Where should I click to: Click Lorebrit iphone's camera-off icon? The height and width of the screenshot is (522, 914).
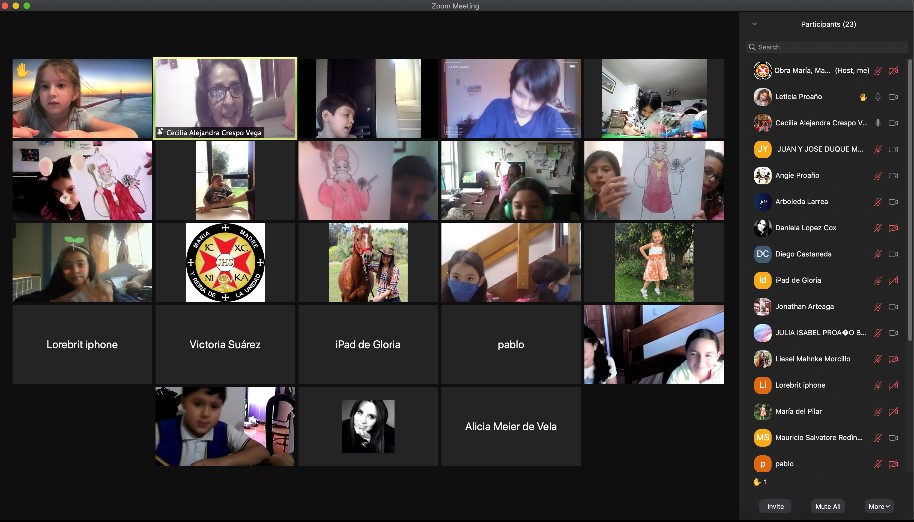893,385
